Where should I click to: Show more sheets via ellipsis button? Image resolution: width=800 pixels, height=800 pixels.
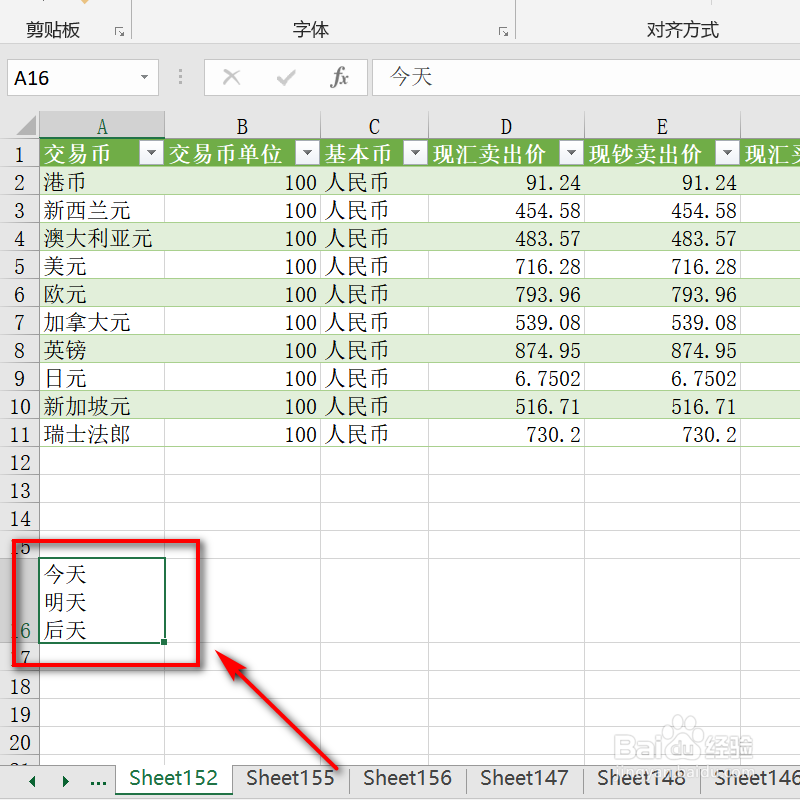(x=98, y=781)
